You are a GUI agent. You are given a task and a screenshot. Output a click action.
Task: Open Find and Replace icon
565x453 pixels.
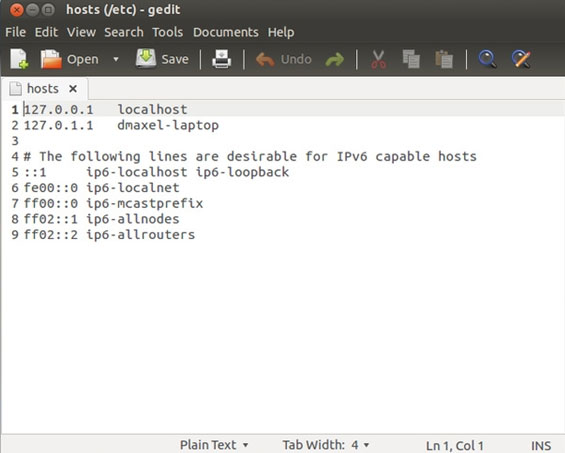(521, 59)
